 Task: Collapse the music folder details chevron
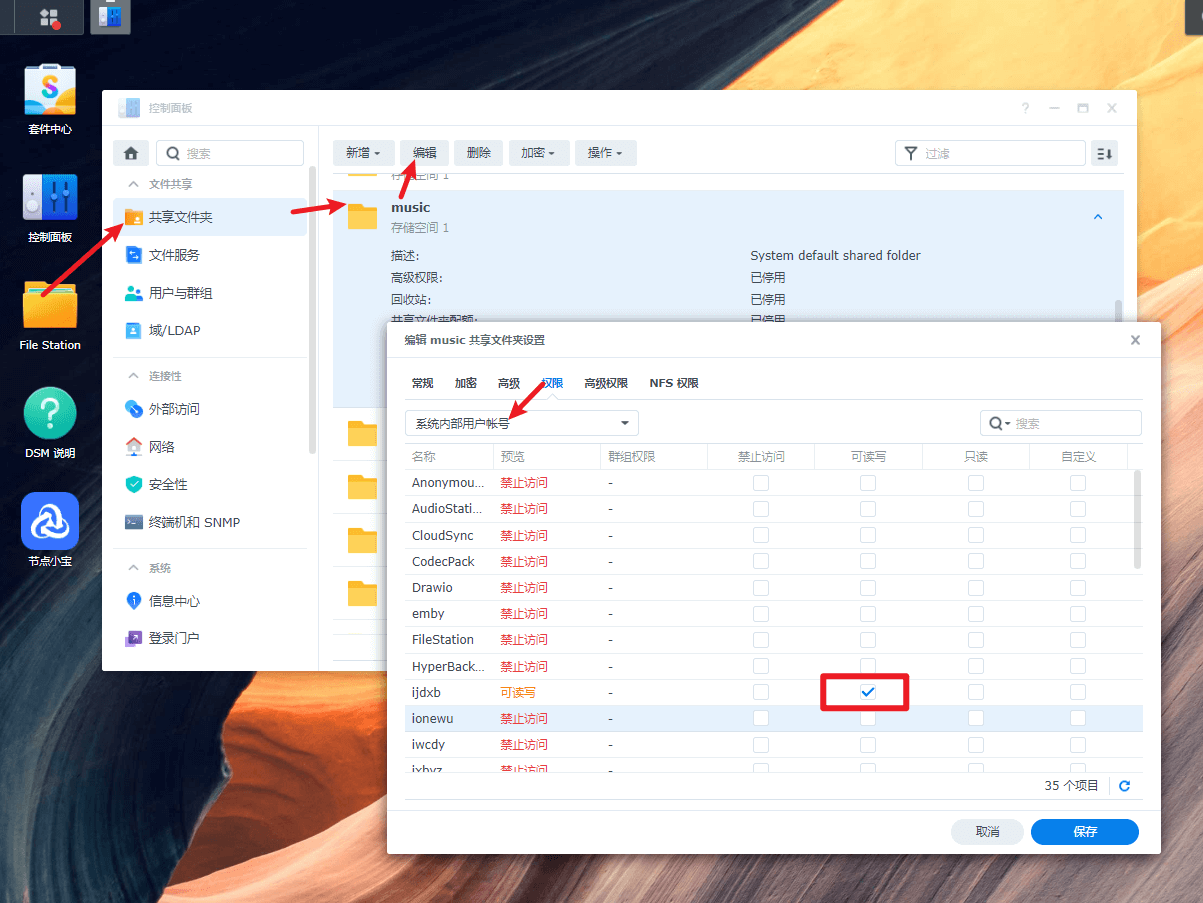(x=1098, y=217)
